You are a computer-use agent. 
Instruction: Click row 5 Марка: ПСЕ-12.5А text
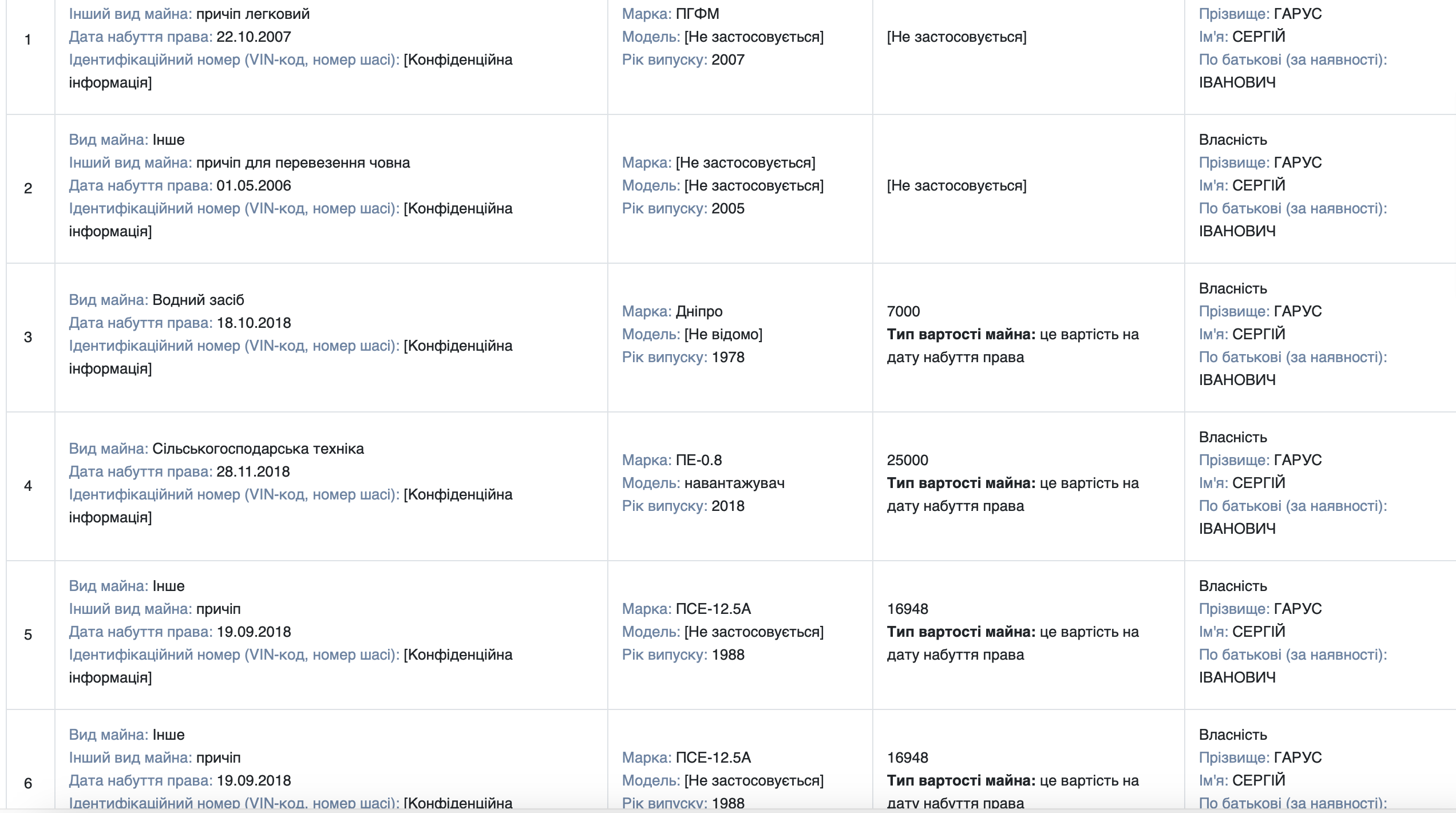click(x=686, y=609)
